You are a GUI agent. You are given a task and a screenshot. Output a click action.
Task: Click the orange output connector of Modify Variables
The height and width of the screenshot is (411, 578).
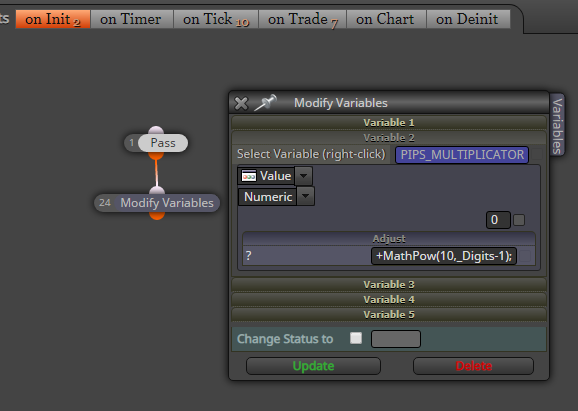(x=157, y=216)
